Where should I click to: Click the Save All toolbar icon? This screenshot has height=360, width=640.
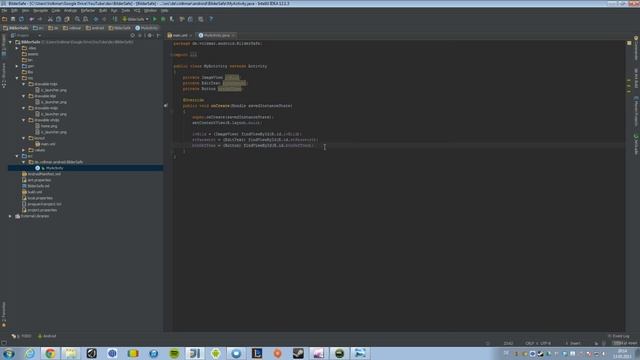[13, 19]
